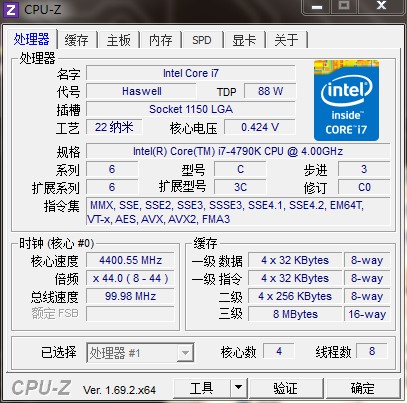
Task: Click the 核心速度 value 4400.55 MHz
Action: tap(130, 260)
